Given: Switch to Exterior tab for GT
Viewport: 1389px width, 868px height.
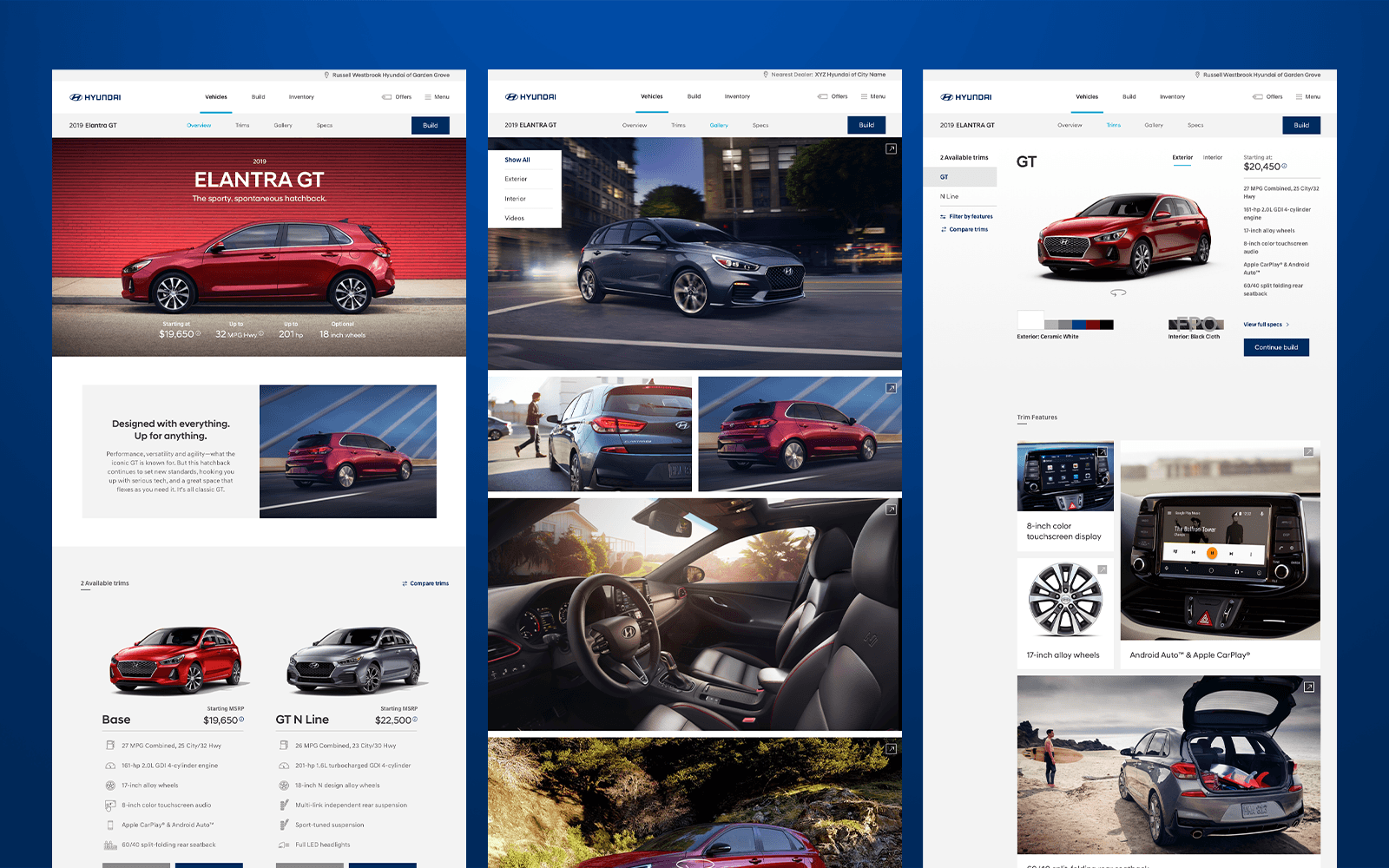Looking at the screenshot, I should click(1182, 158).
